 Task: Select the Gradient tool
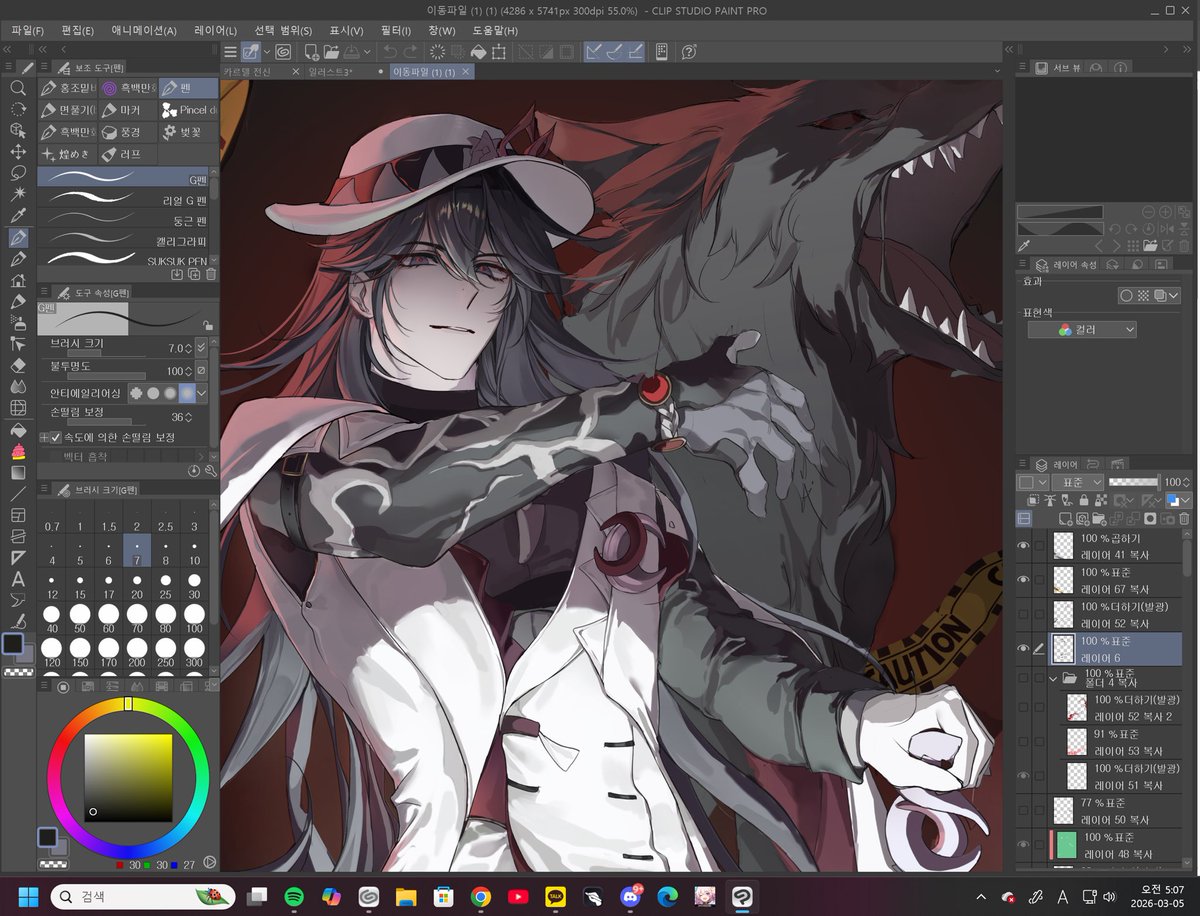tap(18, 472)
